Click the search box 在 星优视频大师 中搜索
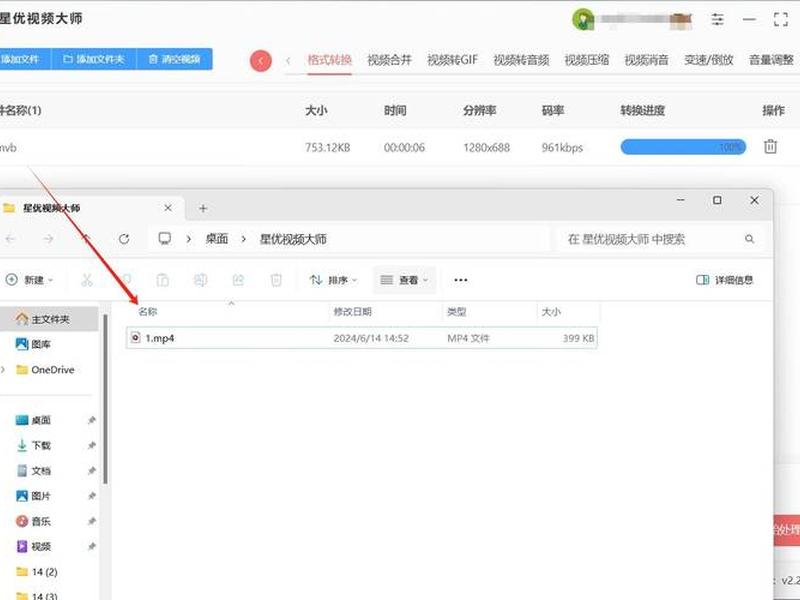The width and height of the screenshot is (800, 600). pyautogui.click(x=660, y=239)
